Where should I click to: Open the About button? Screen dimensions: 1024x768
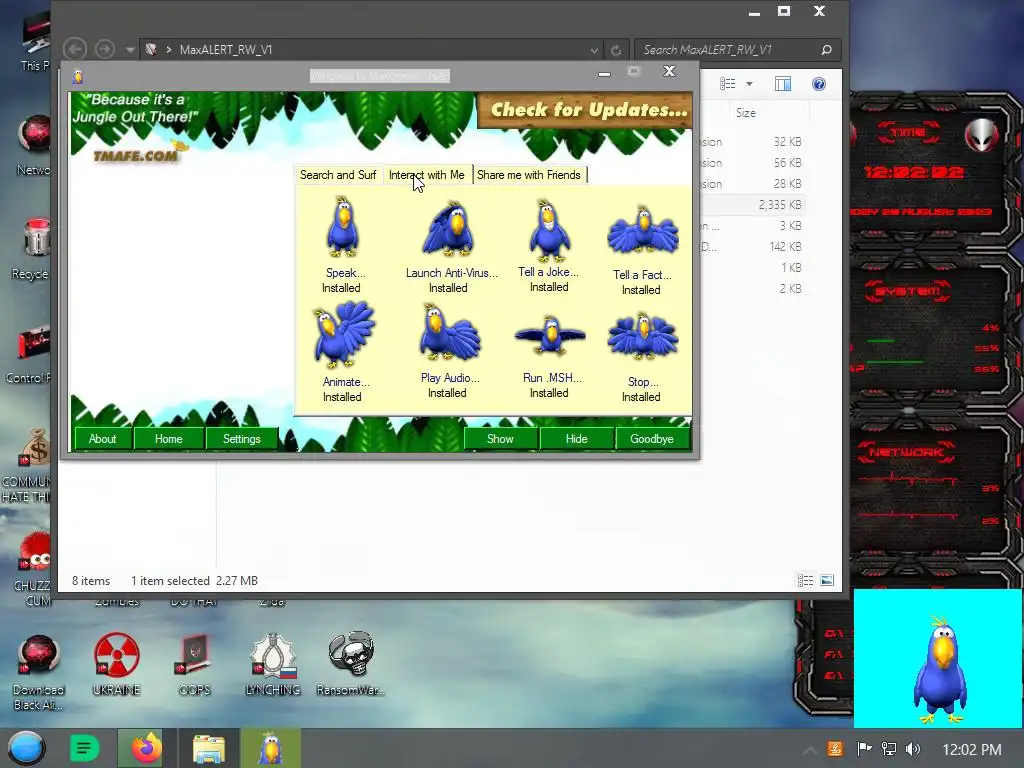coord(103,439)
